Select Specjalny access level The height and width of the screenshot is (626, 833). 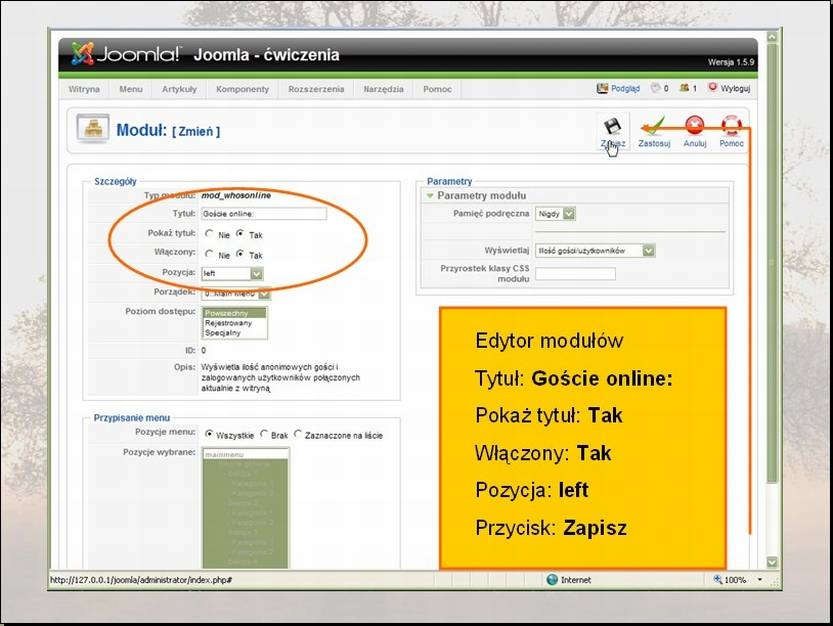[x=234, y=333]
